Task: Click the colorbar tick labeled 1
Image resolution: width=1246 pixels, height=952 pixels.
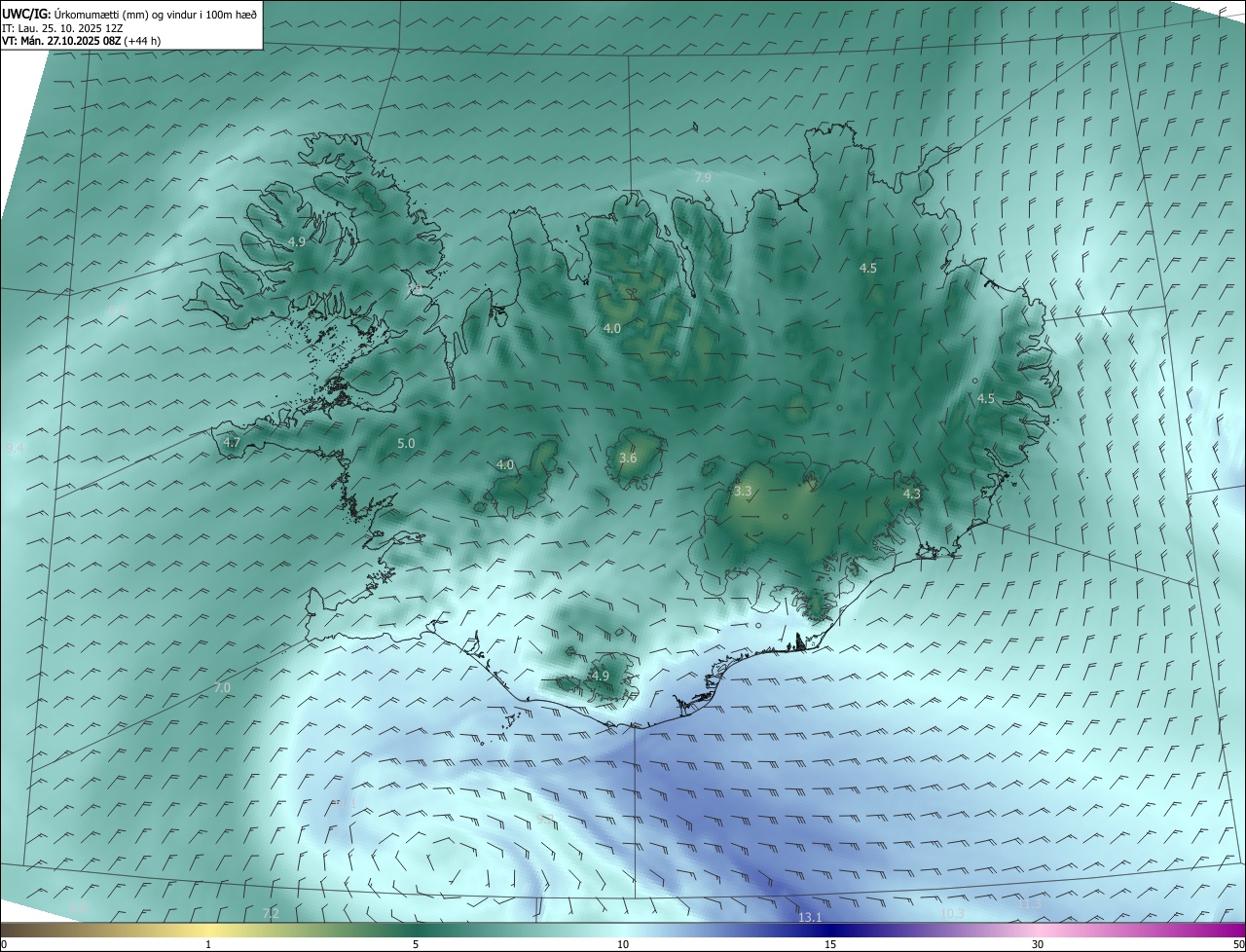Action: coord(208,944)
